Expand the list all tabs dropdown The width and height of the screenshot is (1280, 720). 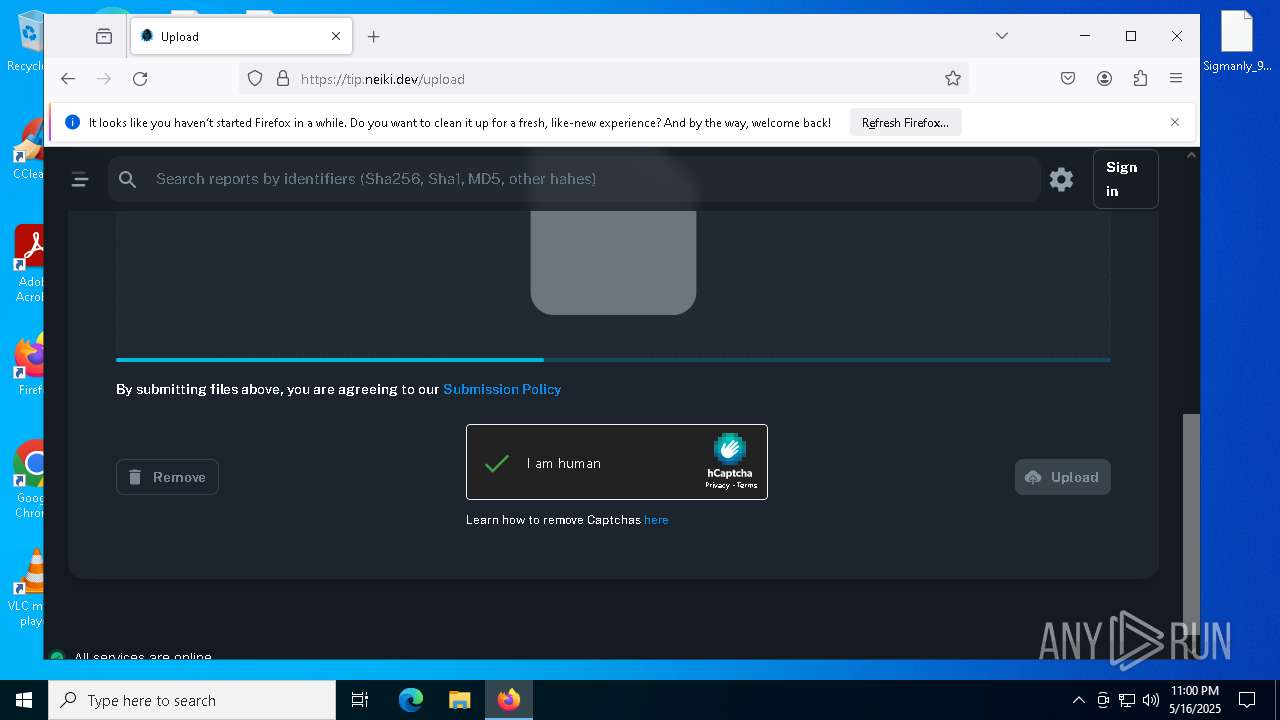[x=1001, y=36]
